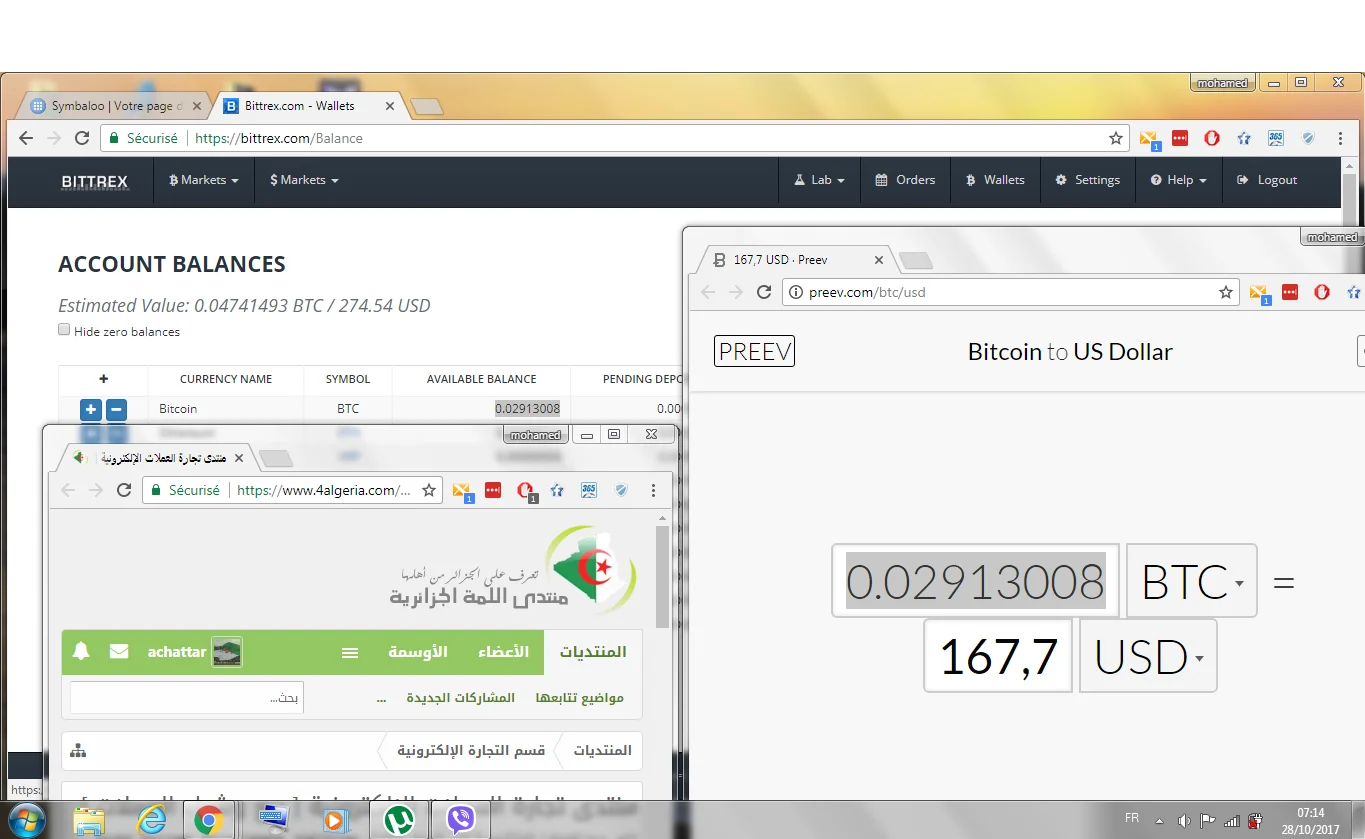Click the forum sitemap tree icon

(79, 750)
